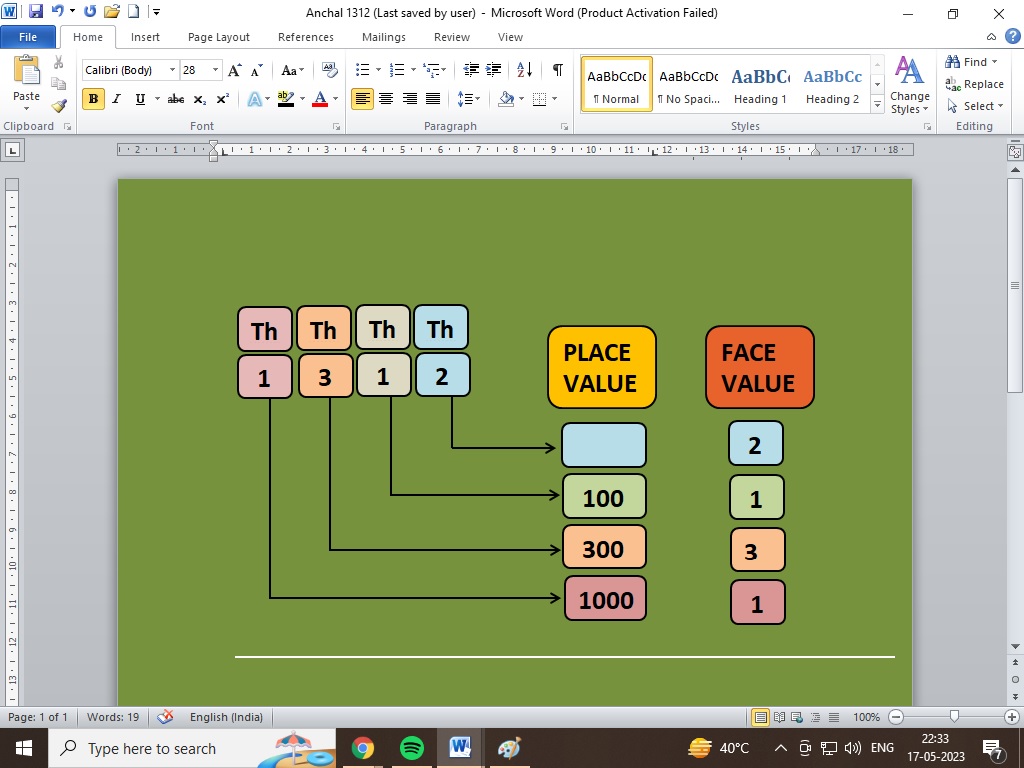This screenshot has height=768, width=1024.
Task: Open Spotify from the taskbar
Action: tap(411, 748)
